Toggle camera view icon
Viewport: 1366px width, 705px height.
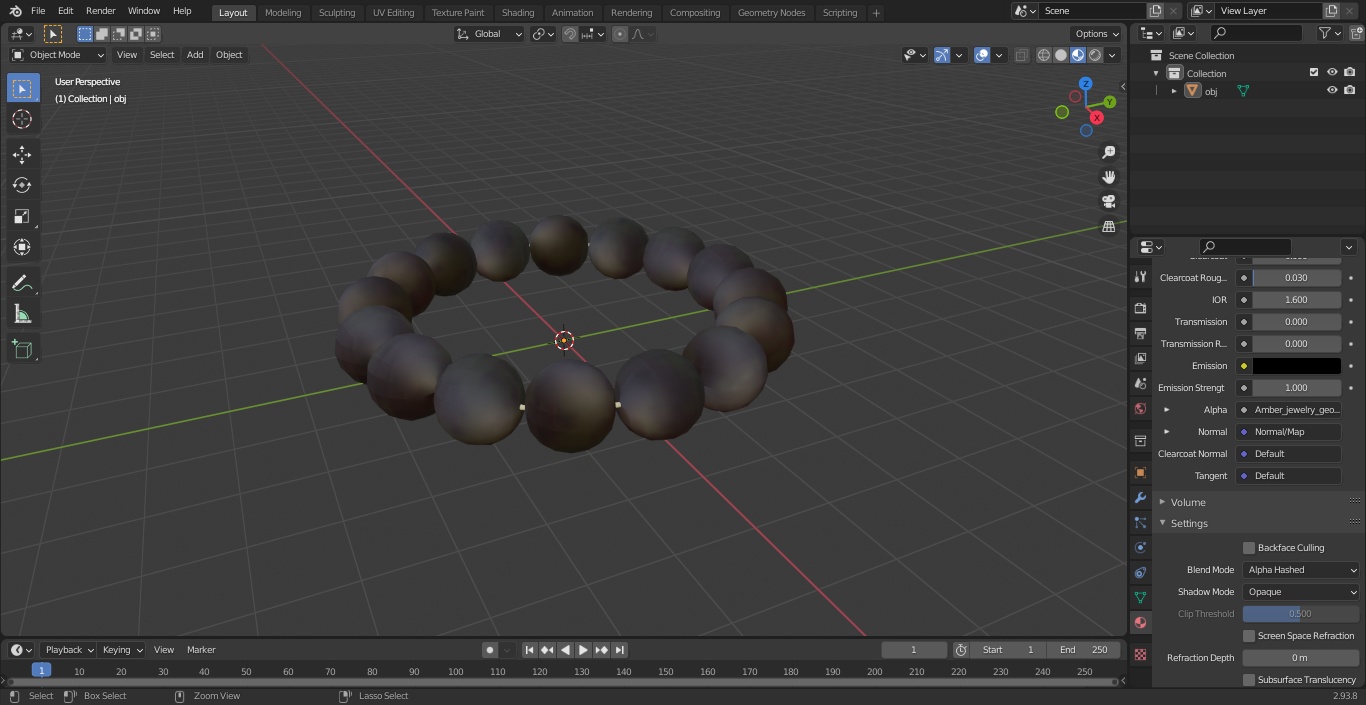[x=1108, y=201]
